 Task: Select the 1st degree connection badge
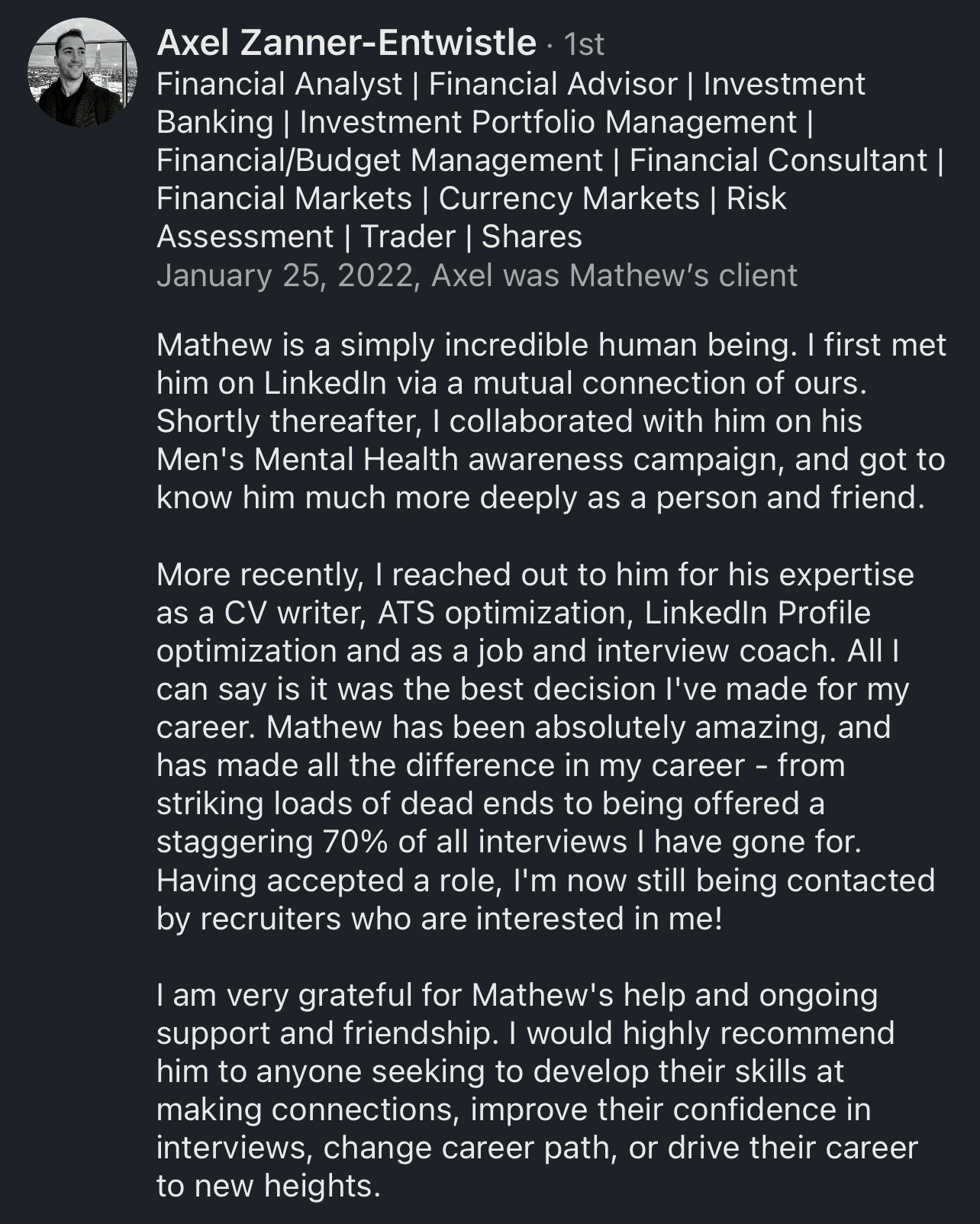585,44
